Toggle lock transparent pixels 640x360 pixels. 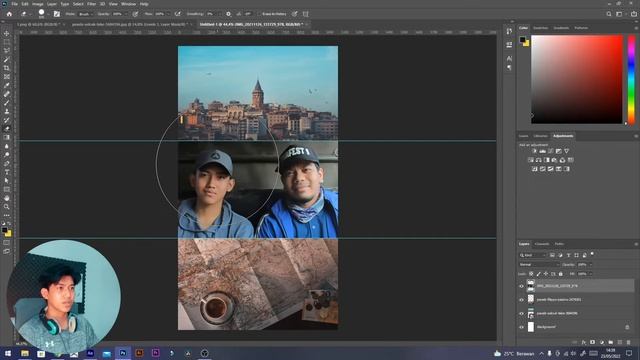coord(531,274)
